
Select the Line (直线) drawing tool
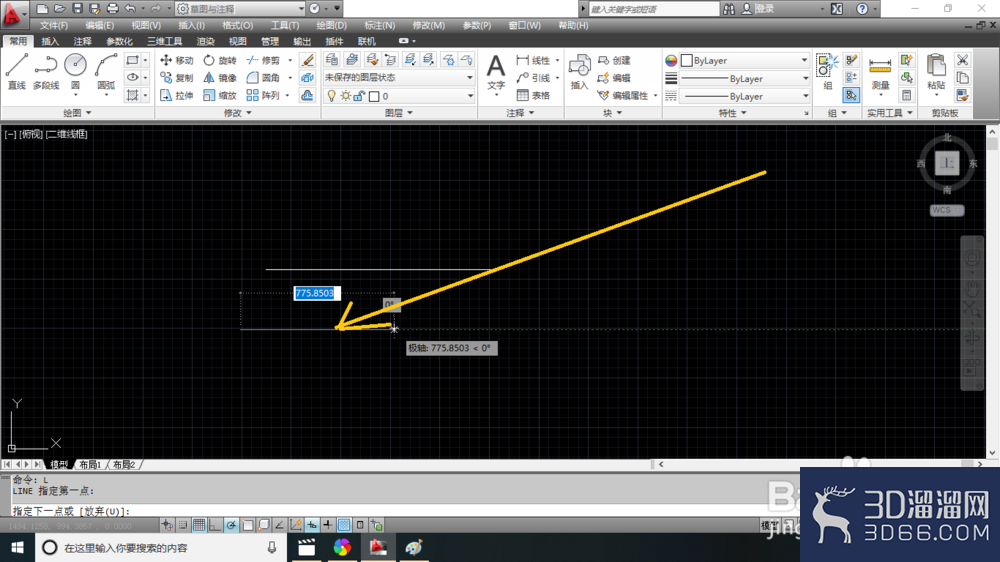[17, 71]
